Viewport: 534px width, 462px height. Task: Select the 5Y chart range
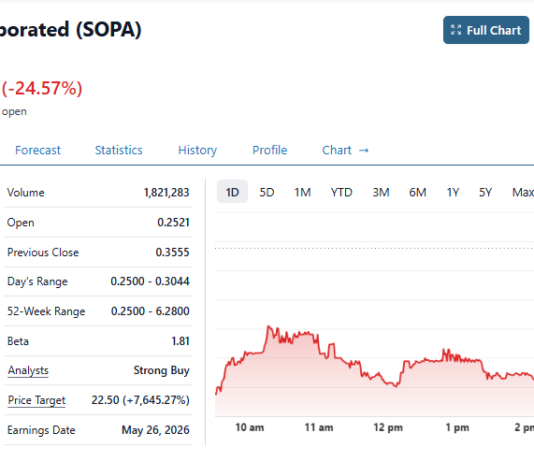pyautogui.click(x=485, y=192)
